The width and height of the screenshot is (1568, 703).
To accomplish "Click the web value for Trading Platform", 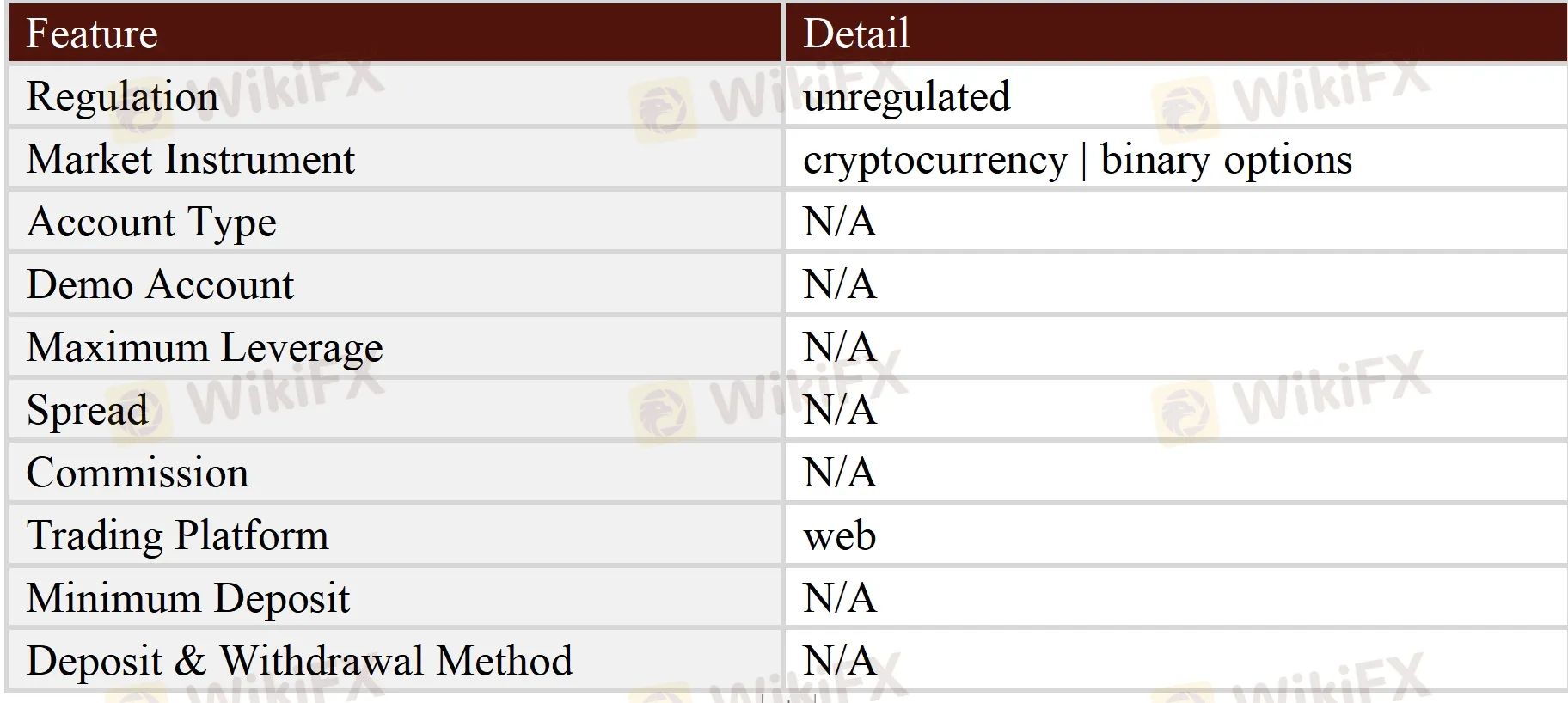I will (839, 536).
